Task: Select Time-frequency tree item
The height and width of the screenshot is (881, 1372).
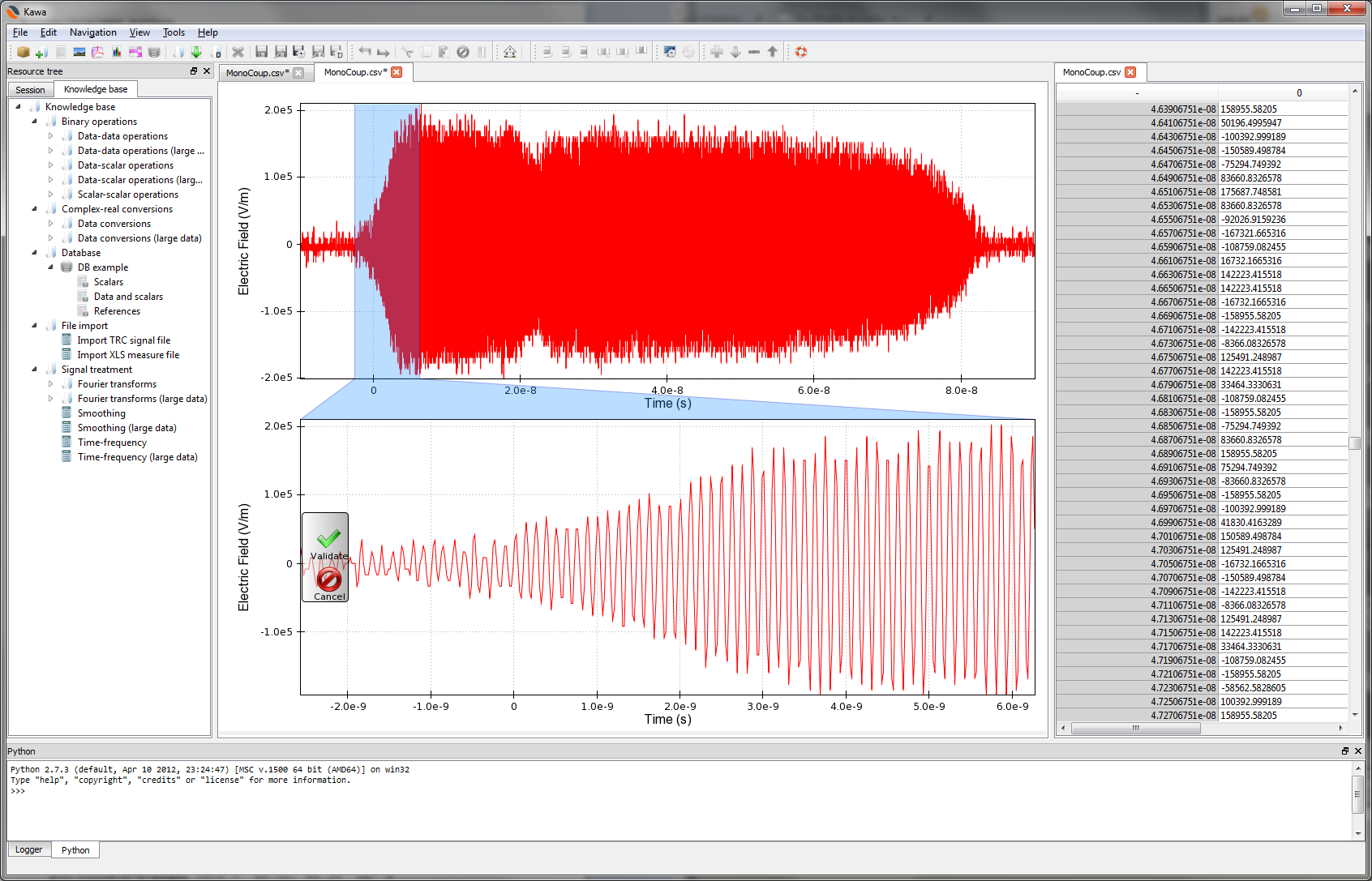Action: (112, 443)
